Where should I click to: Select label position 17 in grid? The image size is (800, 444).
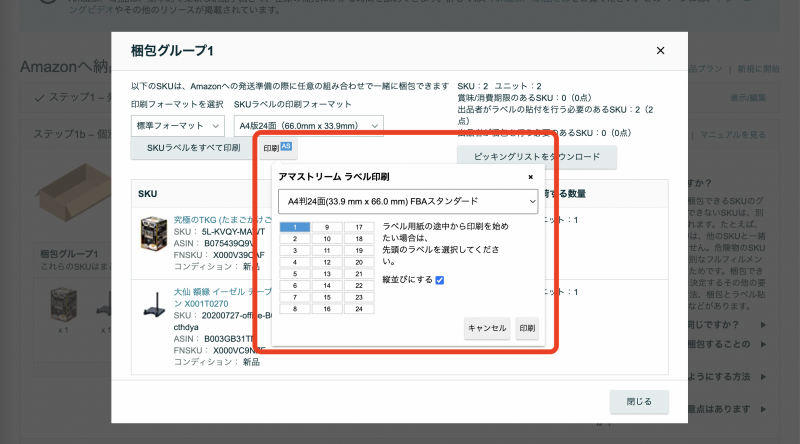coord(359,227)
